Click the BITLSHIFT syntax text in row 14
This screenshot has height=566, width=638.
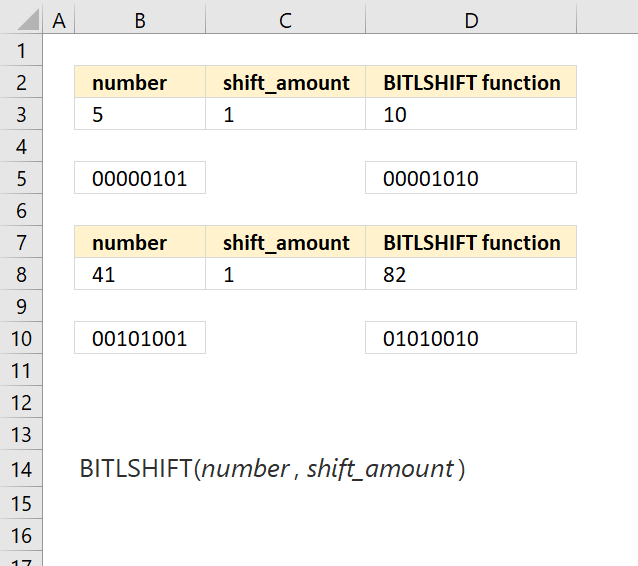(272, 469)
